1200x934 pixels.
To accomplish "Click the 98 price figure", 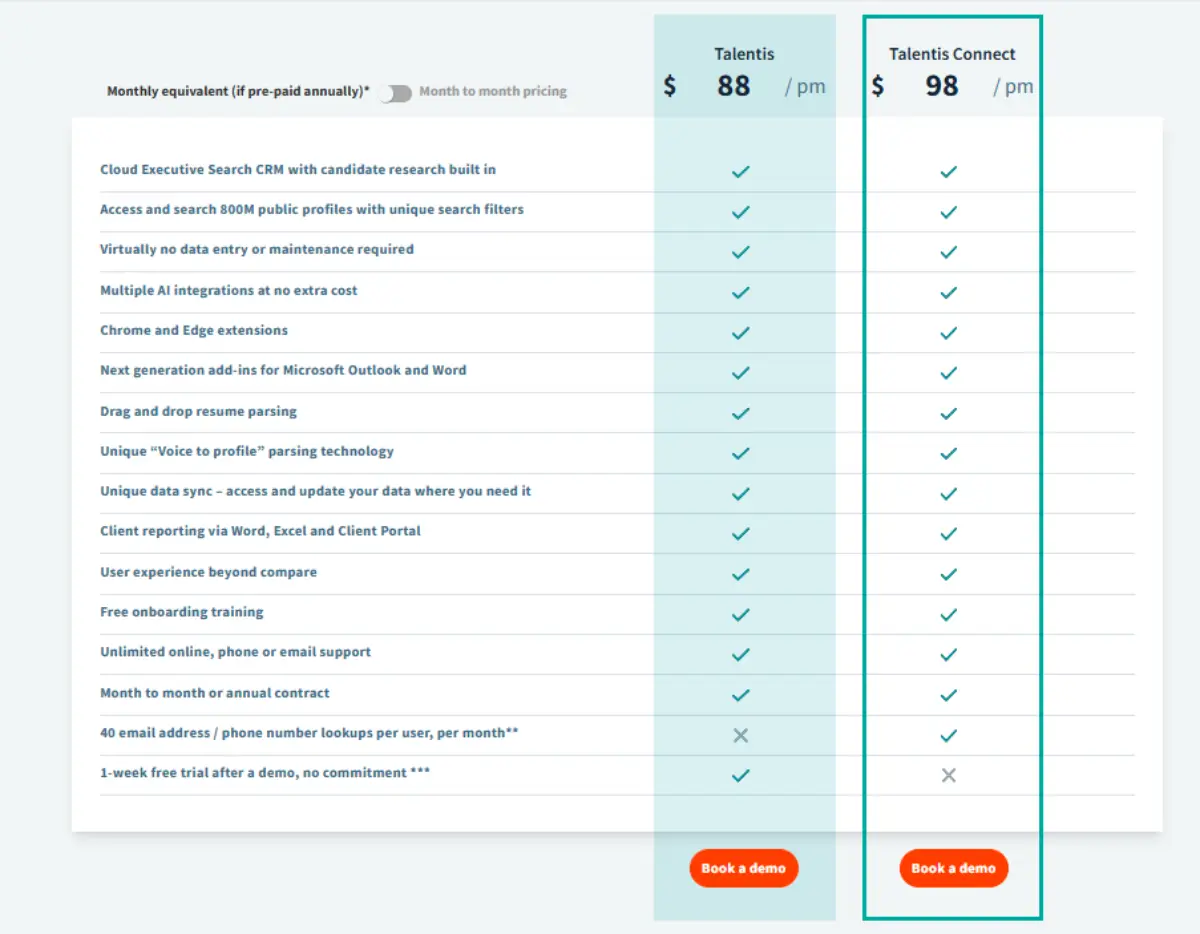I will (x=942, y=86).
